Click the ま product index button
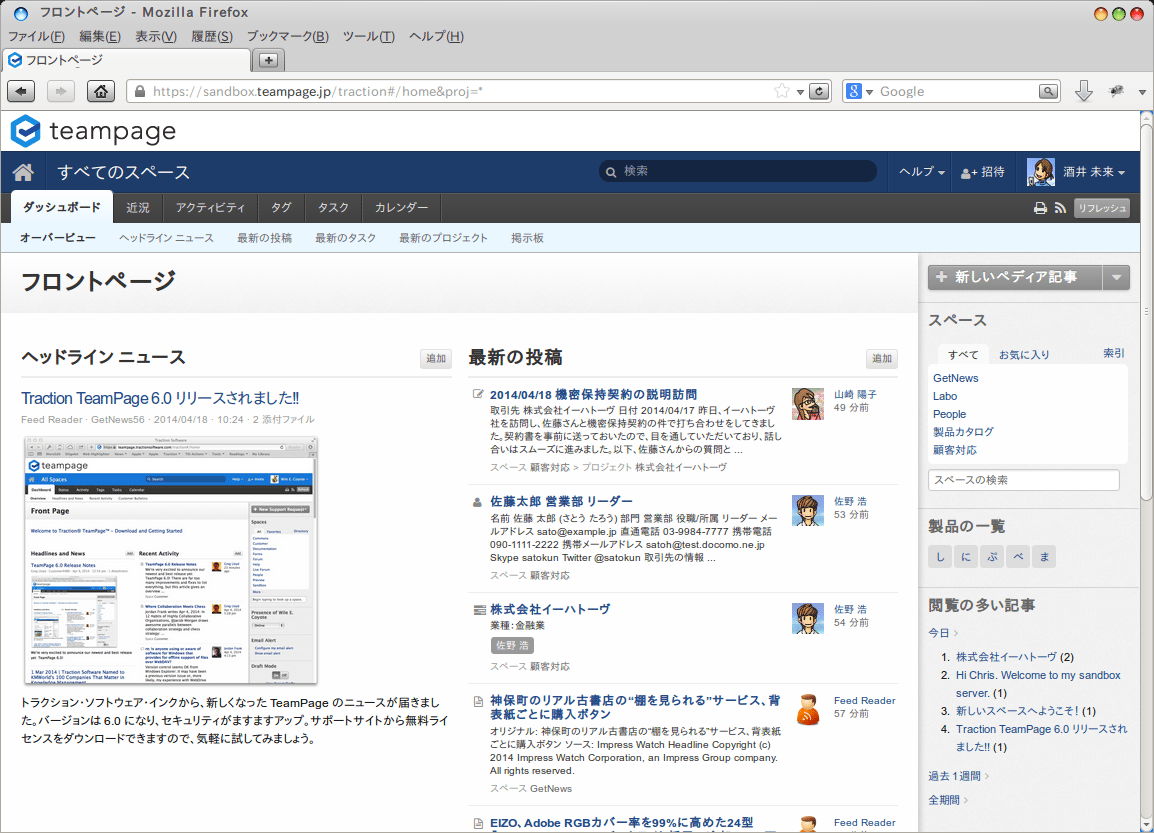Image resolution: width=1154 pixels, height=833 pixels. (1044, 557)
